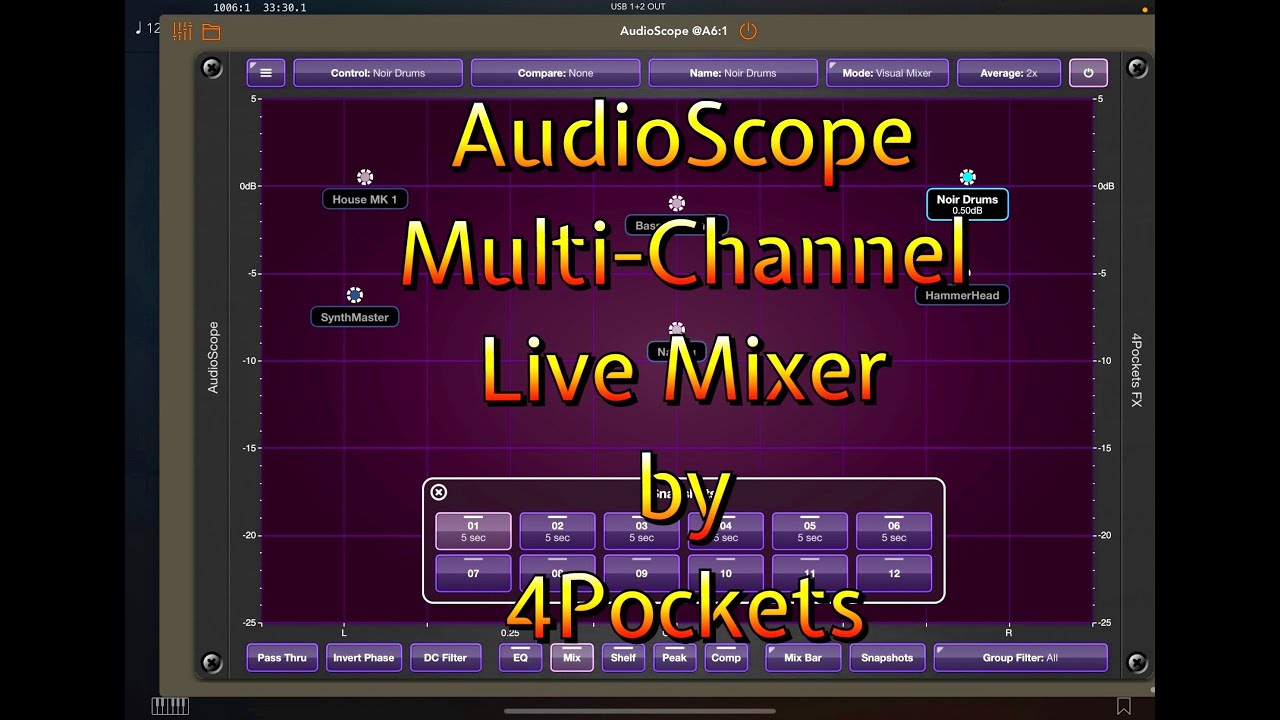
Task: Recall snapshot 02
Action: point(557,531)
